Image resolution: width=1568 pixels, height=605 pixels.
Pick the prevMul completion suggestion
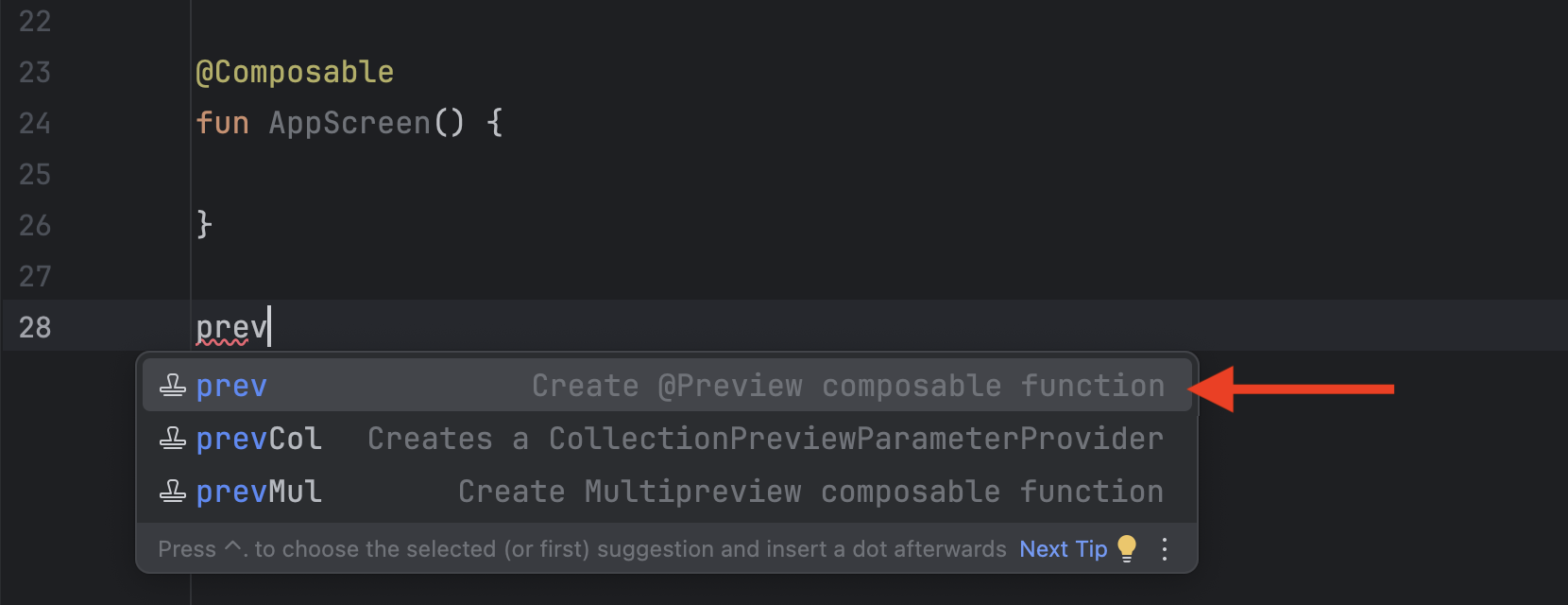258,492
